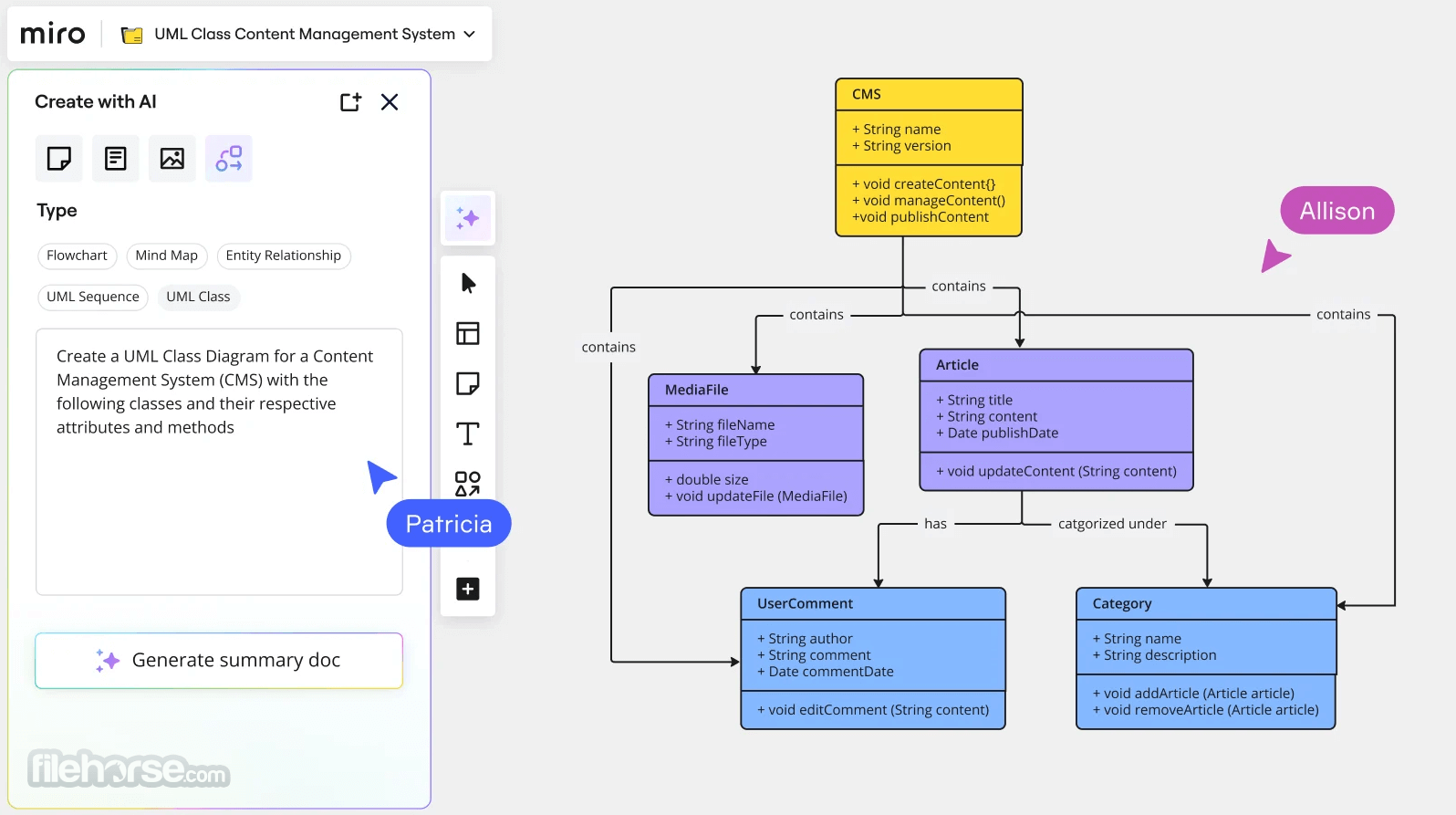Click the Allison collaborator cursor label
The image size is (1456, 815).
coord(1336,211)
